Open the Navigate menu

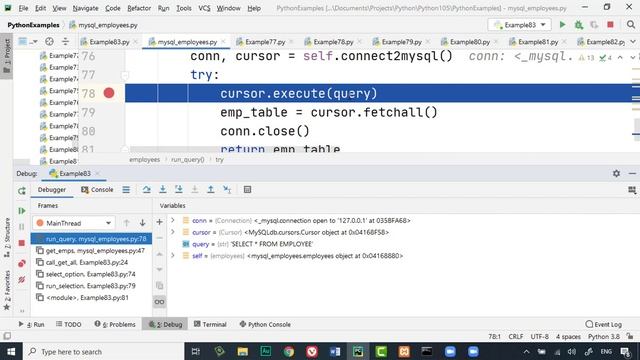coord(85,8)
